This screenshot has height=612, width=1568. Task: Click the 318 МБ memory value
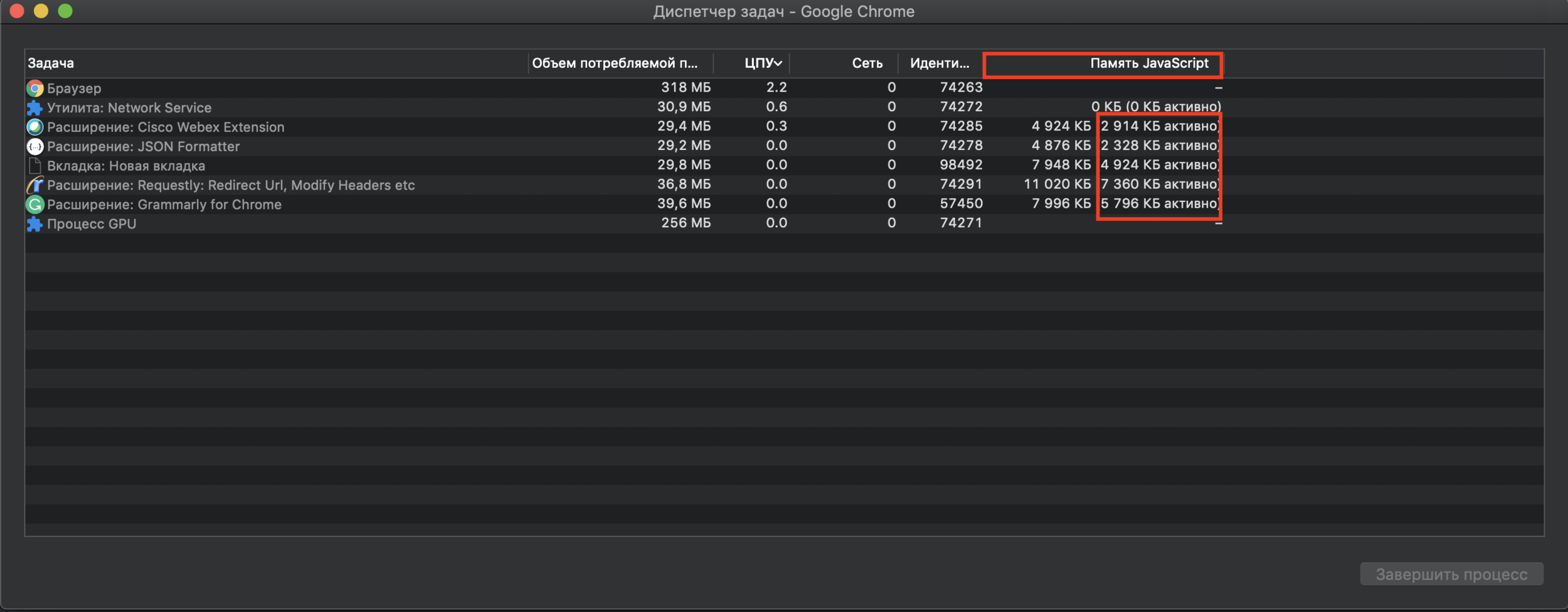[686, 87]
